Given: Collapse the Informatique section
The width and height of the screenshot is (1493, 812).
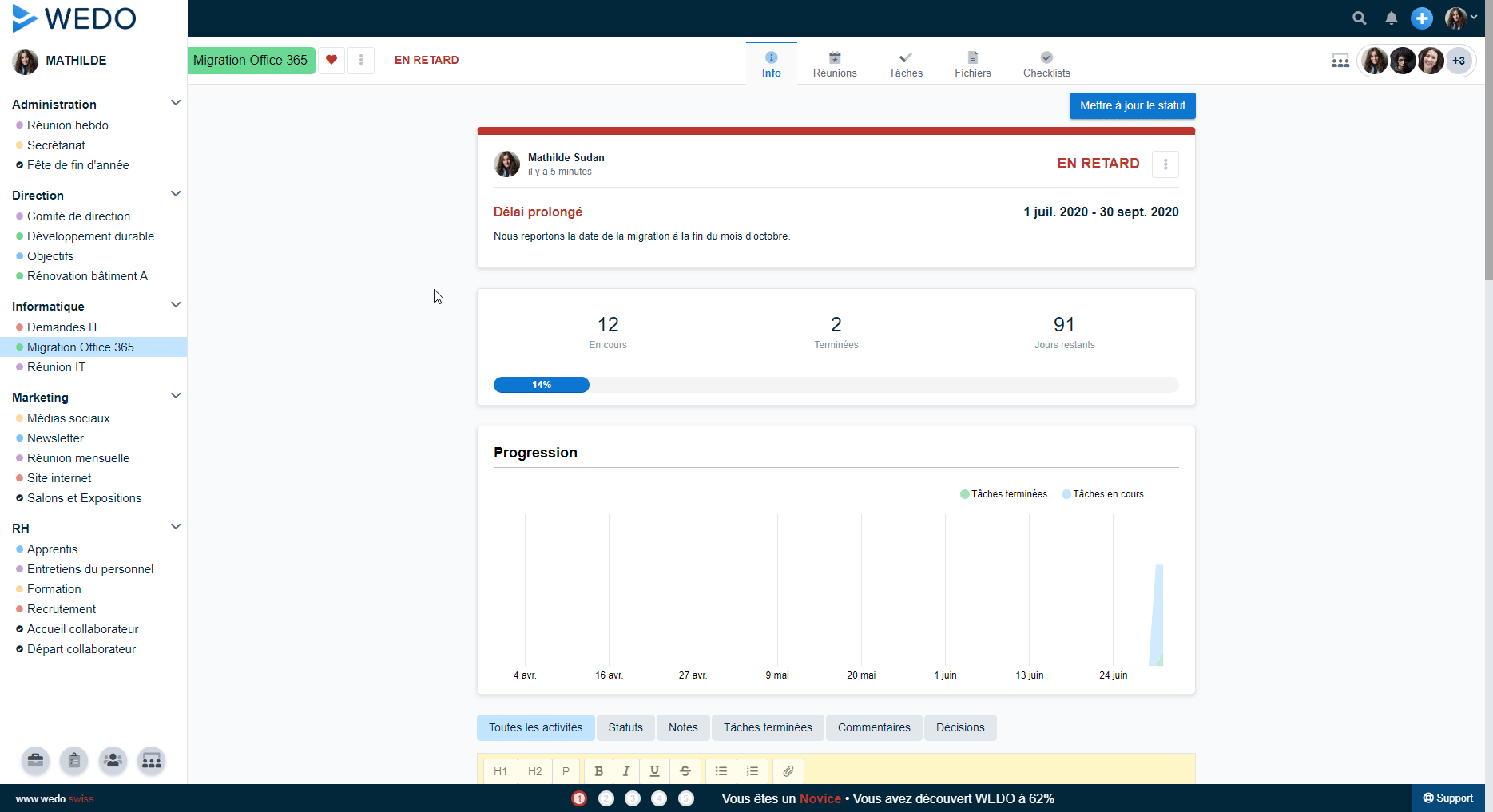Looking at the screenshot, I should 176,306.
